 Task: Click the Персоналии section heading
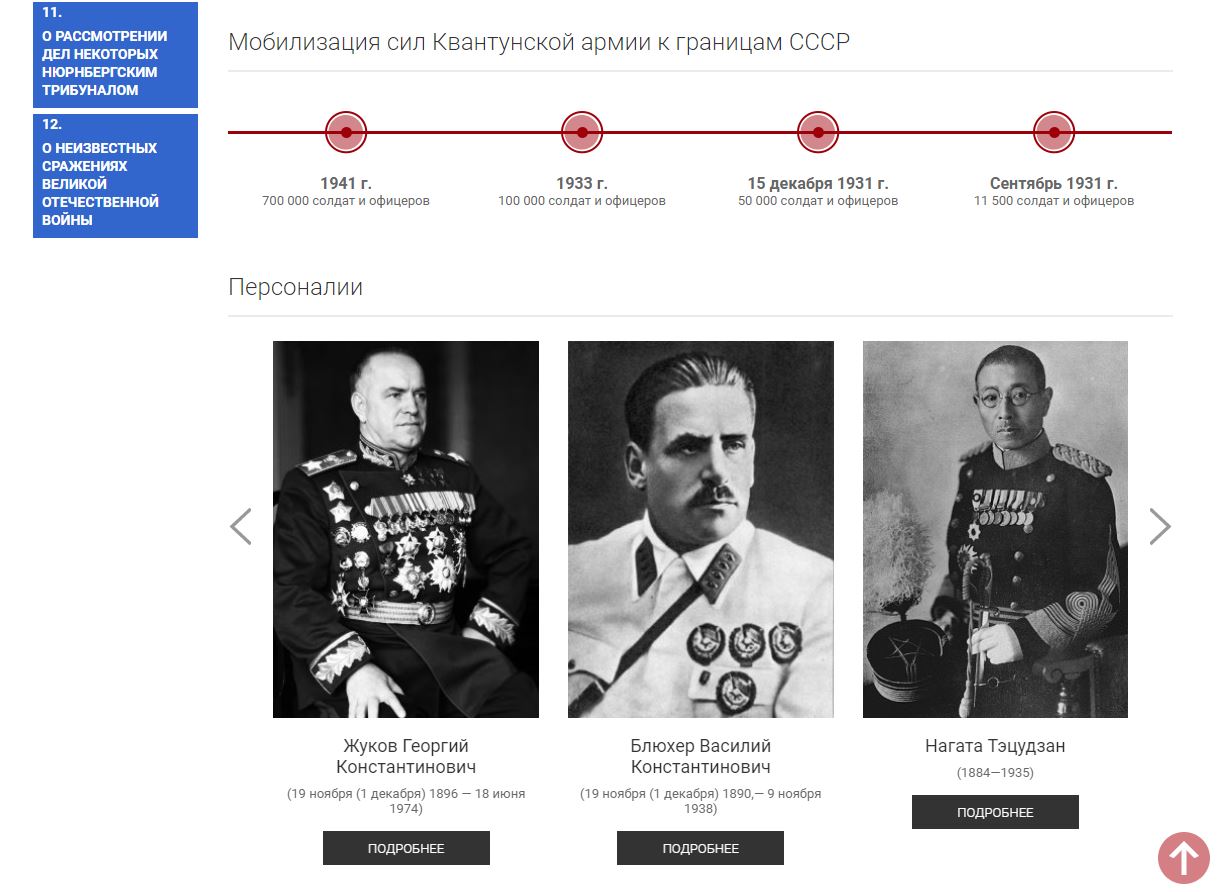295,287
